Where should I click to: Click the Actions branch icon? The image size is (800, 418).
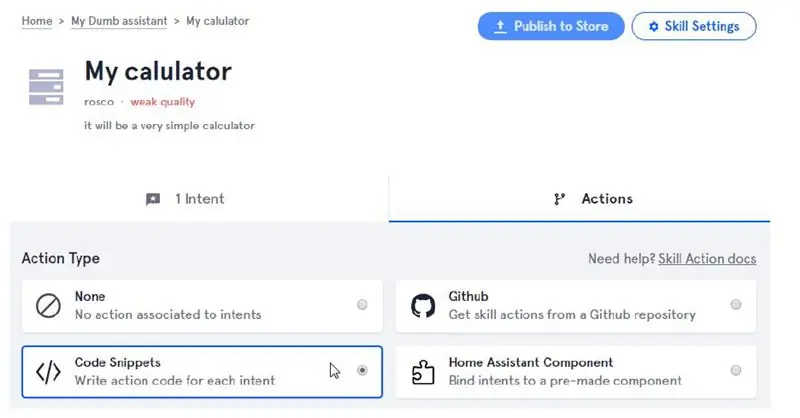pyautogui.click(x=560, y=199)
